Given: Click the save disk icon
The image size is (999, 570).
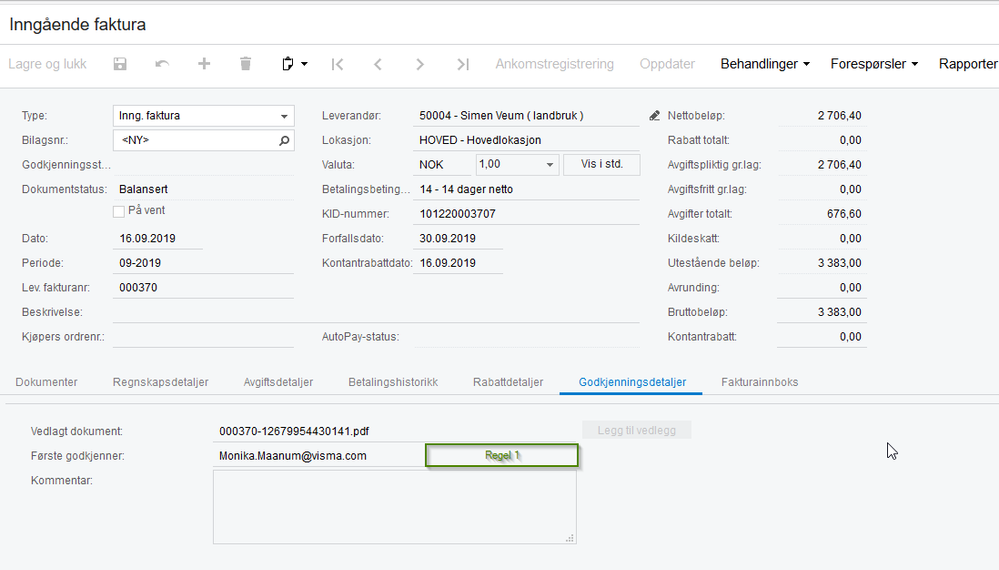Looking at the screenshot, I should [120, 64].
